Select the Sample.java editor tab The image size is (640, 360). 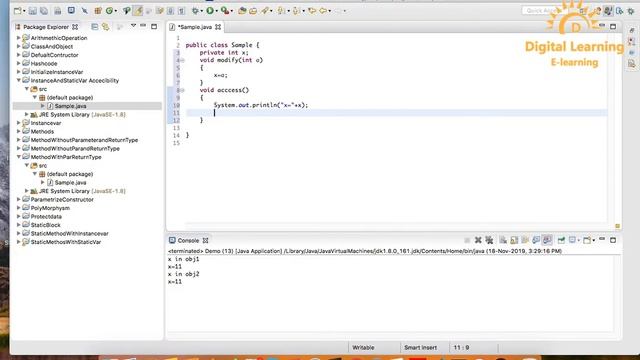tap(195, 27)
